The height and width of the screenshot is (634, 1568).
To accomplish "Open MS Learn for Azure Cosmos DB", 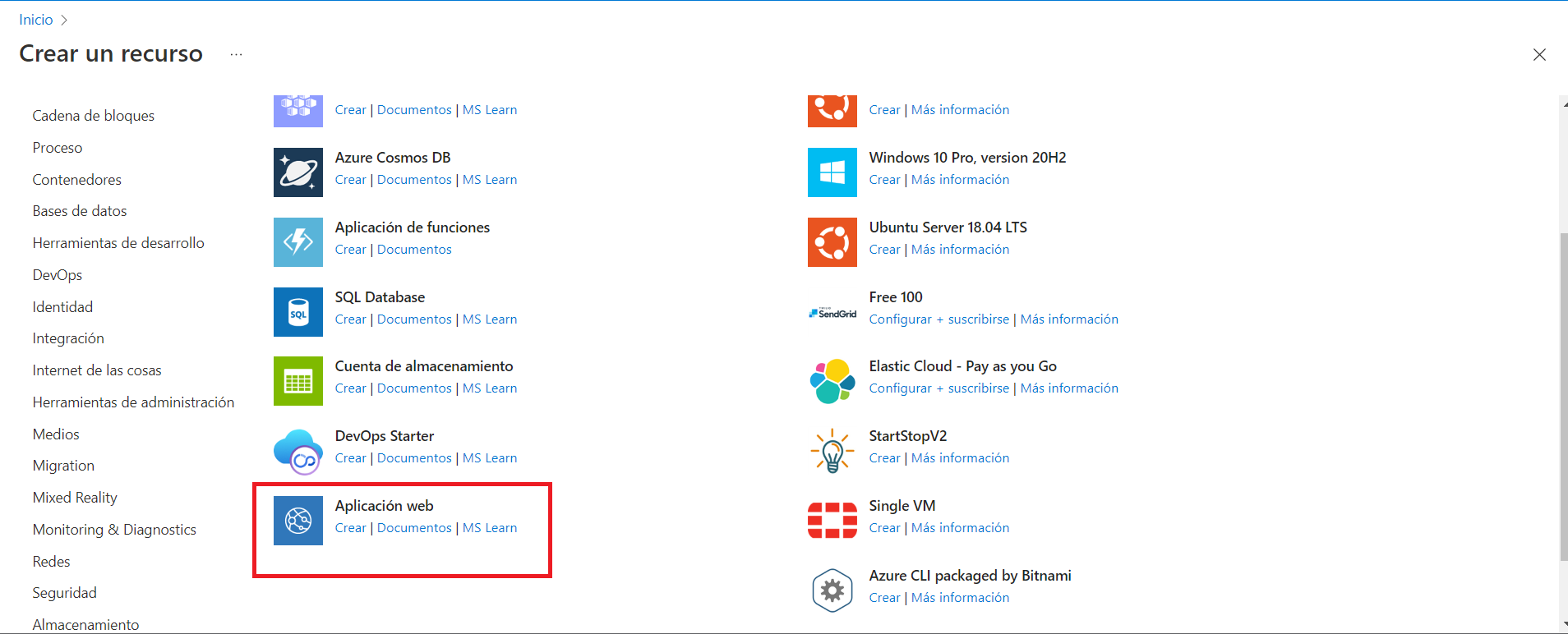I will click(x=490, y=180).
